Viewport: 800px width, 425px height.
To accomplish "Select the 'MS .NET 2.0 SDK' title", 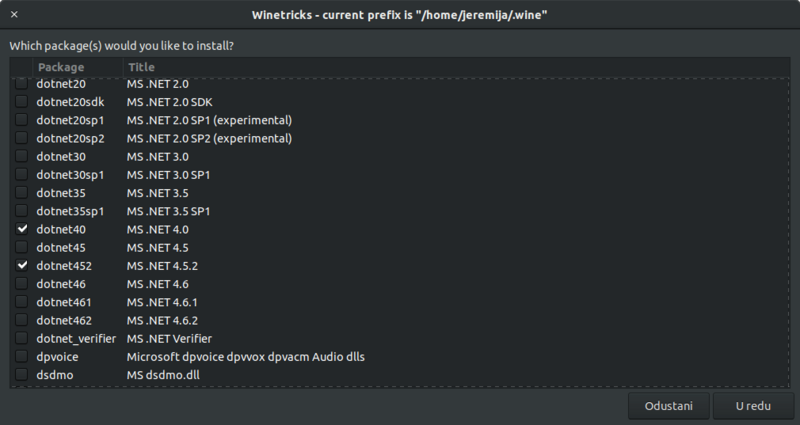I will (169, 102).
